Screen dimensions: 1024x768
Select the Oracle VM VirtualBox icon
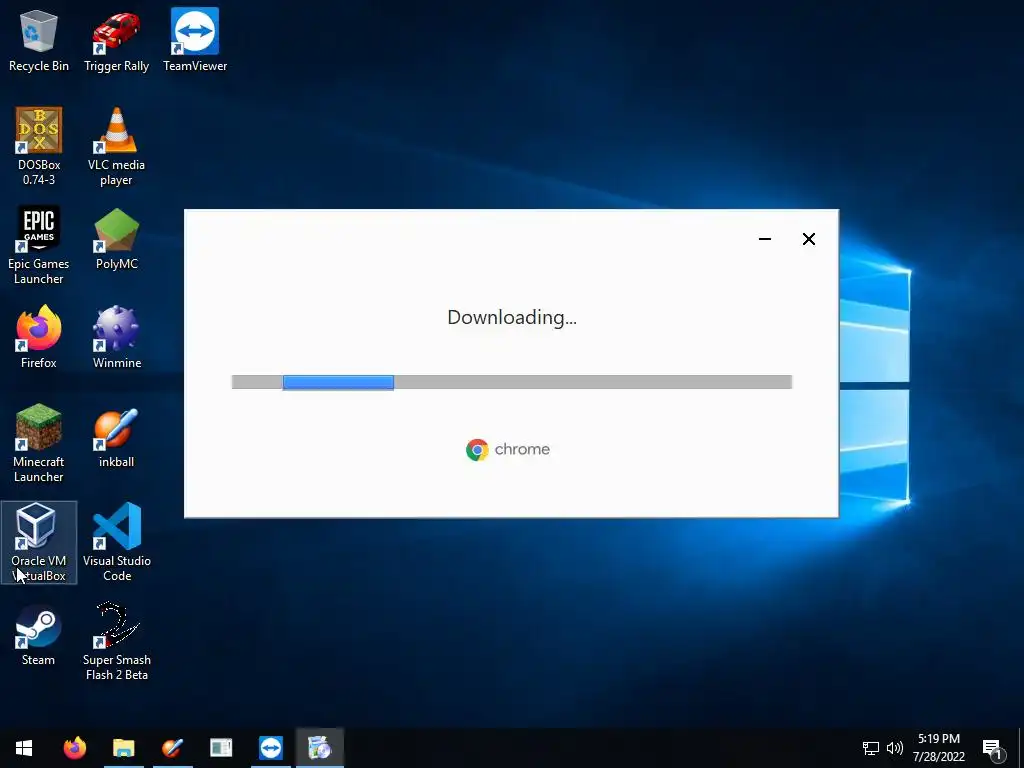tap(39, 543)
